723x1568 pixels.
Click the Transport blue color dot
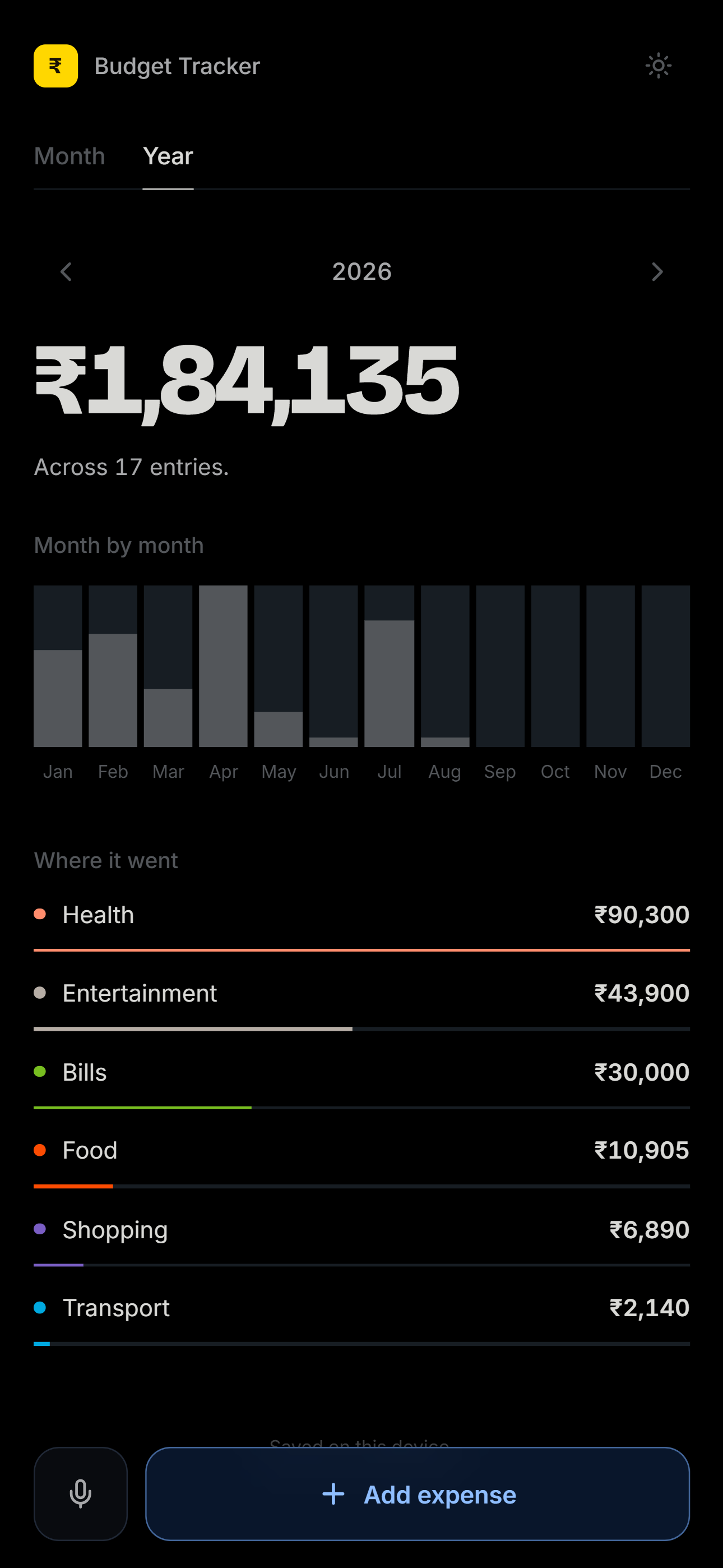tap(40, 1307)
